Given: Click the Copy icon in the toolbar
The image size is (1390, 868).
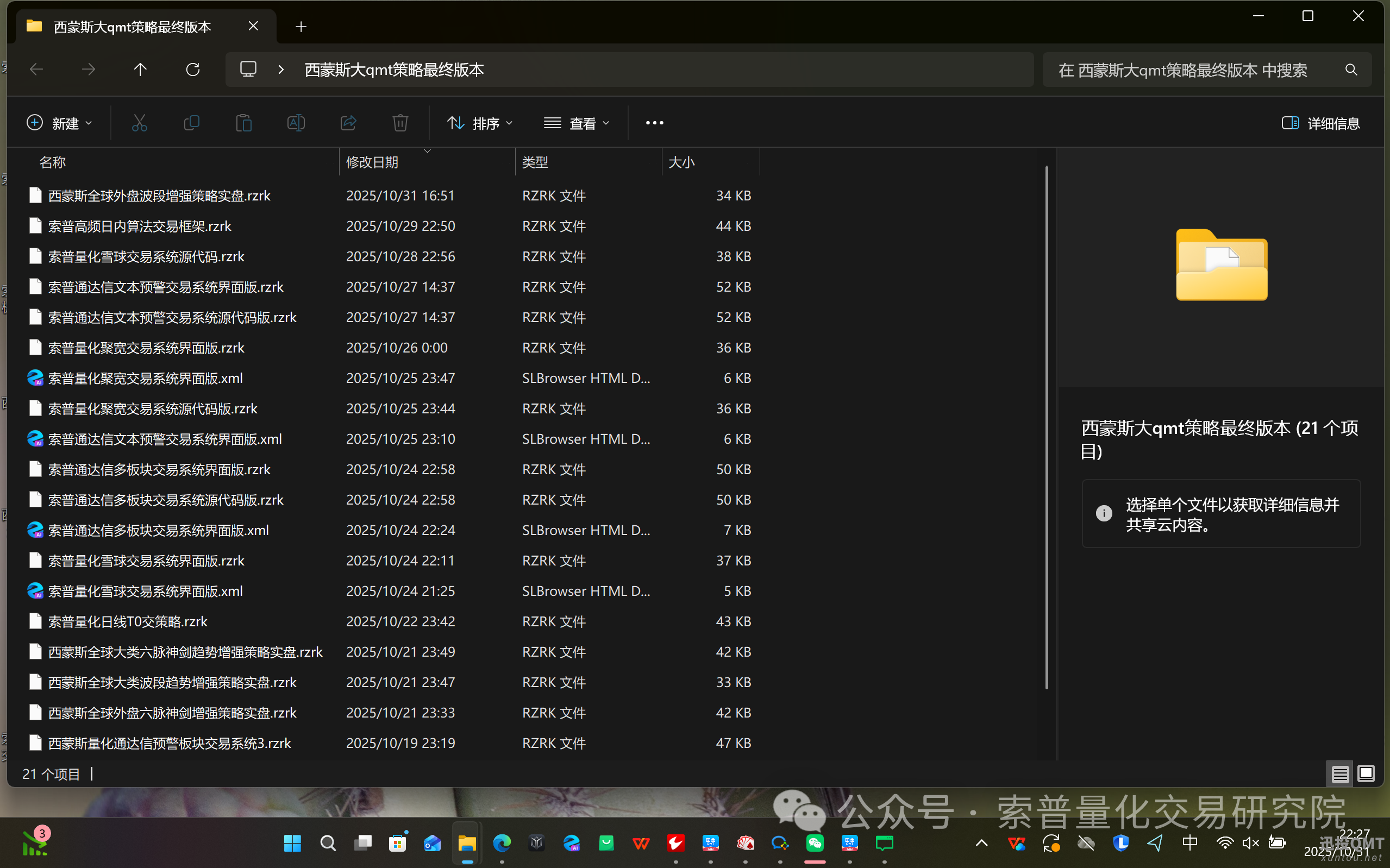Looking at the screenshot, I should (x=192, y=123).
